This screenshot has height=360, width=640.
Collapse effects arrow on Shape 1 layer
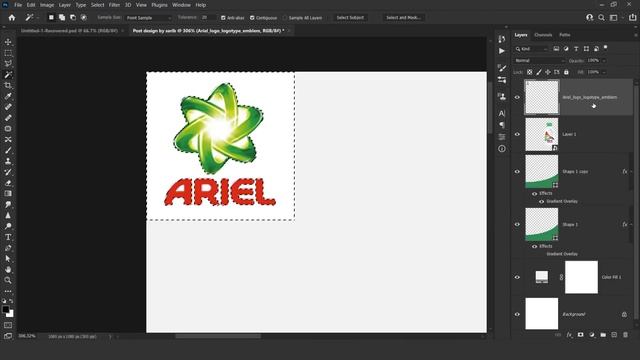(631, 224)
